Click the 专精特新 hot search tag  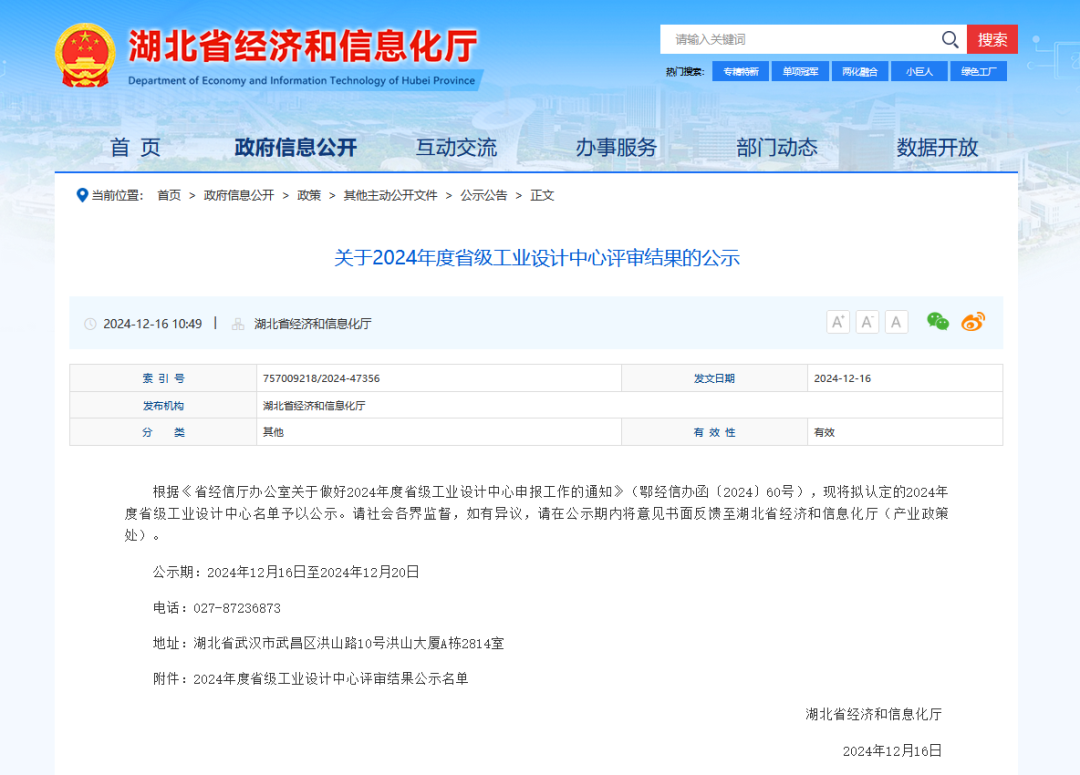pos(741,71)
